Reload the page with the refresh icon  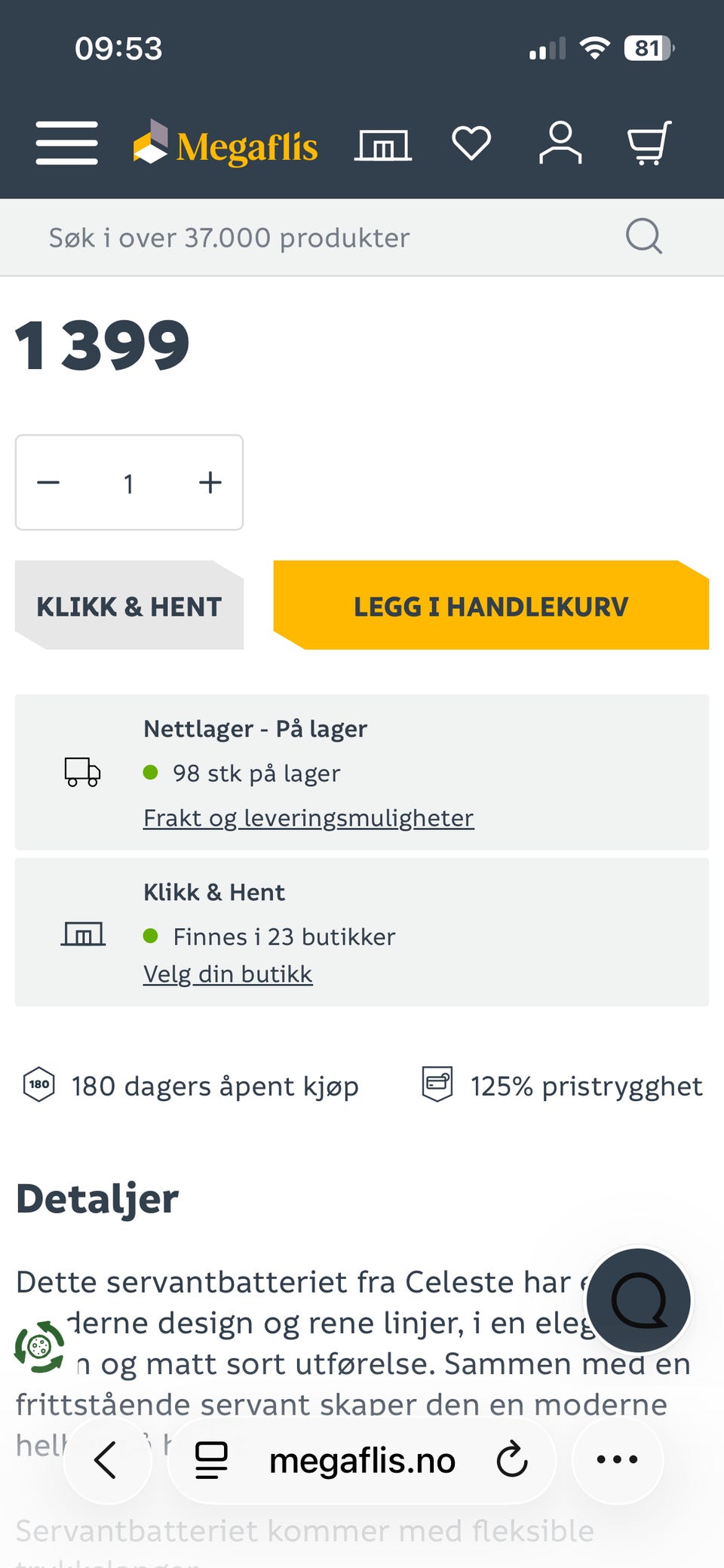[x=511, y=1459]
